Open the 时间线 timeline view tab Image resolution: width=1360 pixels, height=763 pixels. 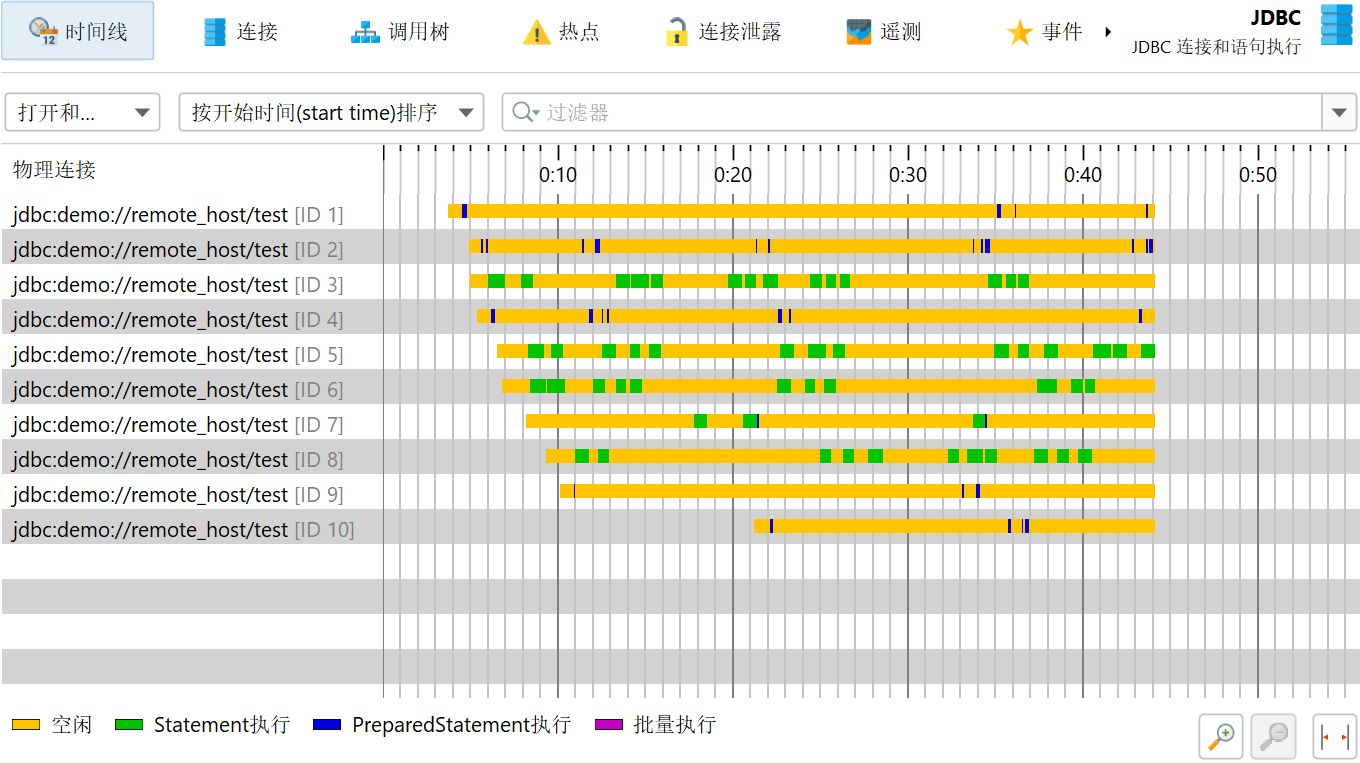pyautogui.click(x=78, y=32)
